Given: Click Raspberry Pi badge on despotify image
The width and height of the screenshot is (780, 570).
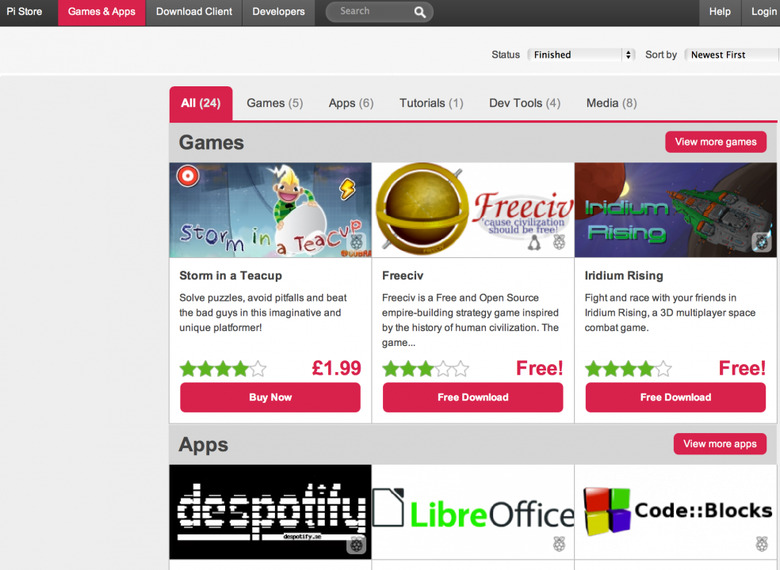Looking at the screenshot, I should [356, 545].
